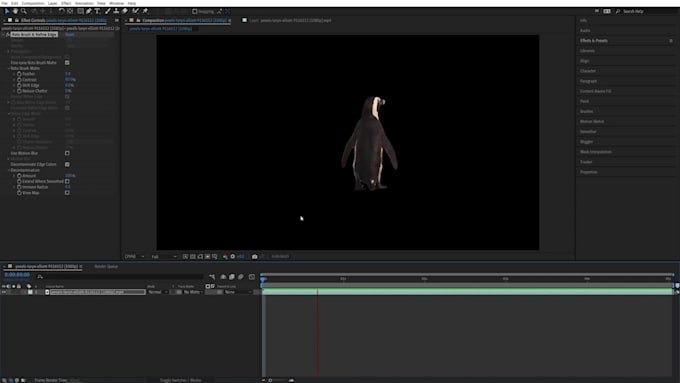Toggle Decontaminate Edge Colors checkbox

(x=67, y=164)
